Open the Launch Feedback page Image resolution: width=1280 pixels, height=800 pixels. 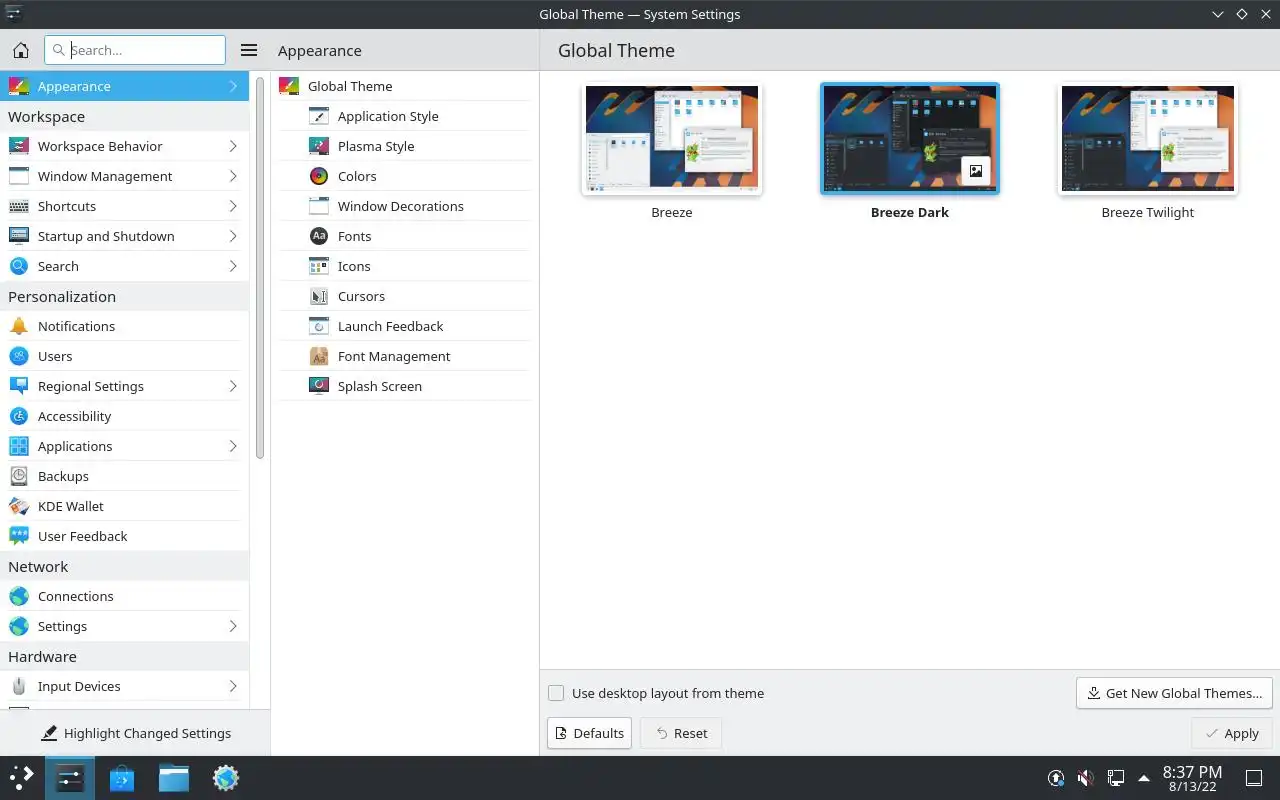click(x=404, y=326)
